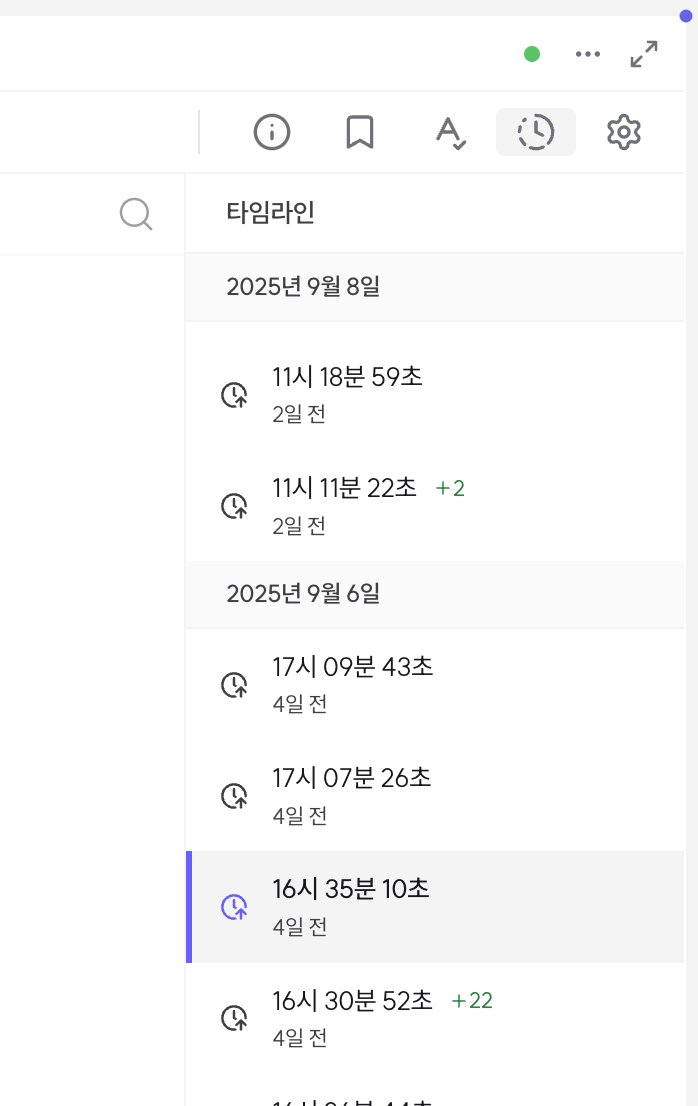Viewport: 698px width, 1106px height.
Task: Select the 타임라인 panel header
Action: [x=271, y=213]
